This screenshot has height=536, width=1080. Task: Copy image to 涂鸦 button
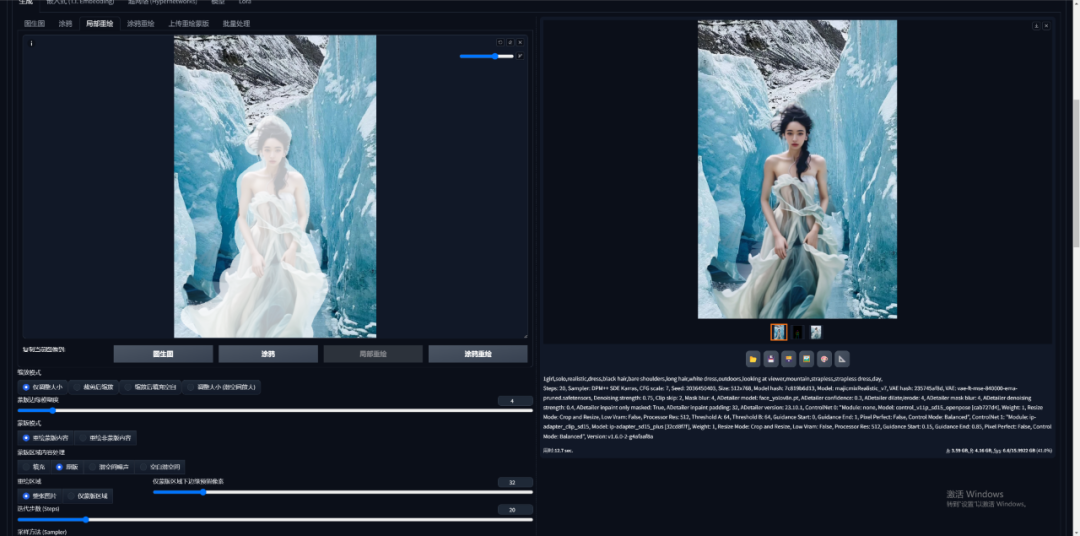[268, 354]
